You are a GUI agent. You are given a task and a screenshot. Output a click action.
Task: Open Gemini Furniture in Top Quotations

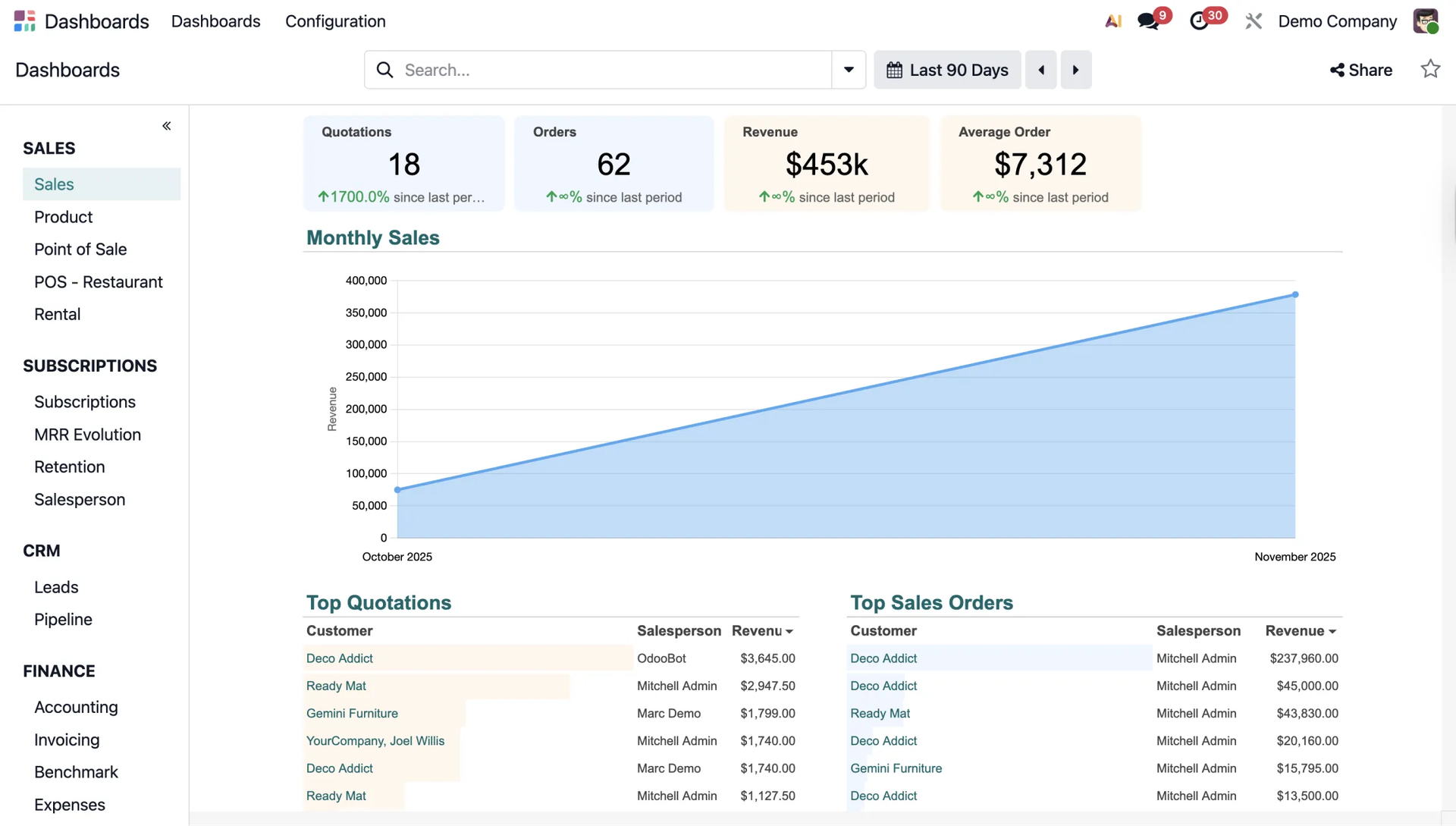pos(352,714)
